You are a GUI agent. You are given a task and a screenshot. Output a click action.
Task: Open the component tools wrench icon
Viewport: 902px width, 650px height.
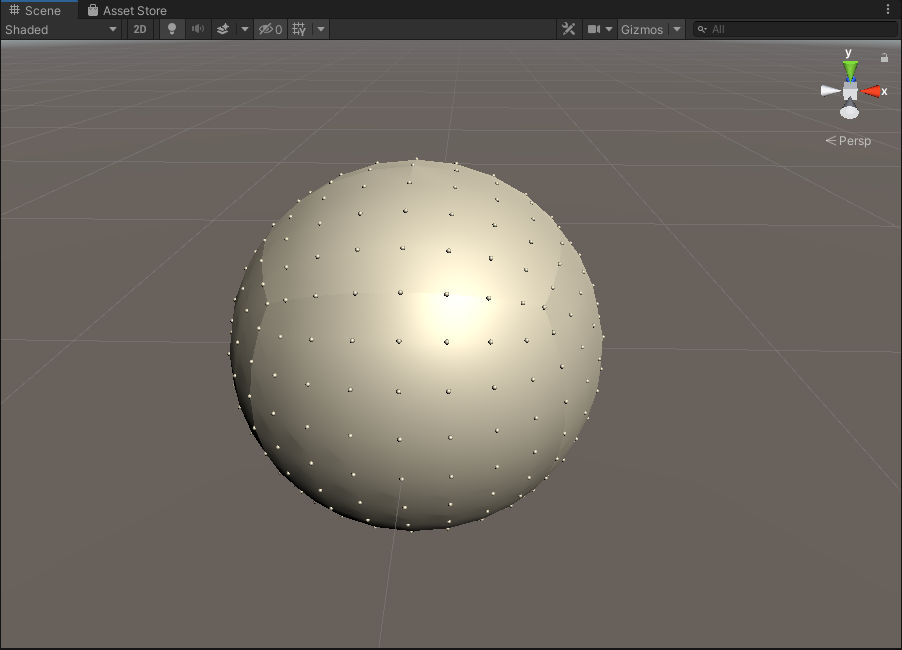(568, 29)
